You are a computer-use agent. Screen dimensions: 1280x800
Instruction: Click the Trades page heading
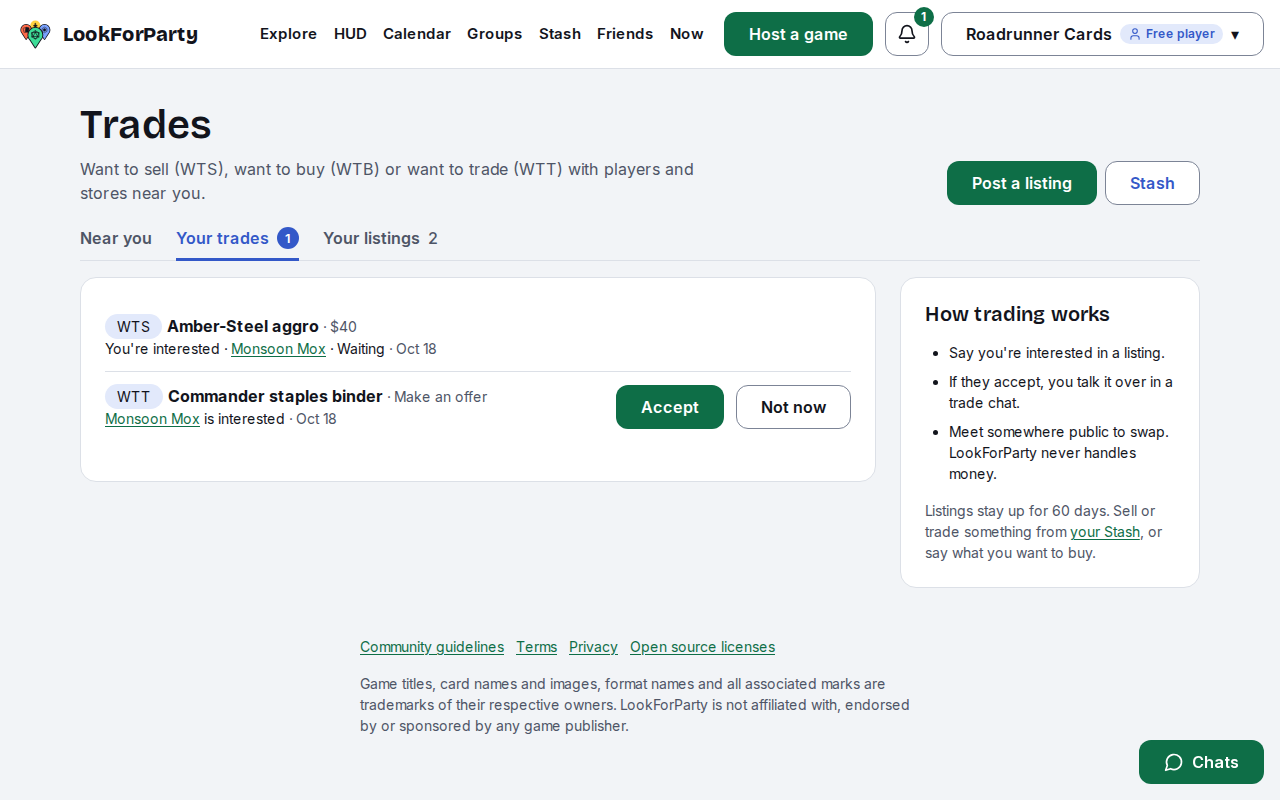coord(146,125)
